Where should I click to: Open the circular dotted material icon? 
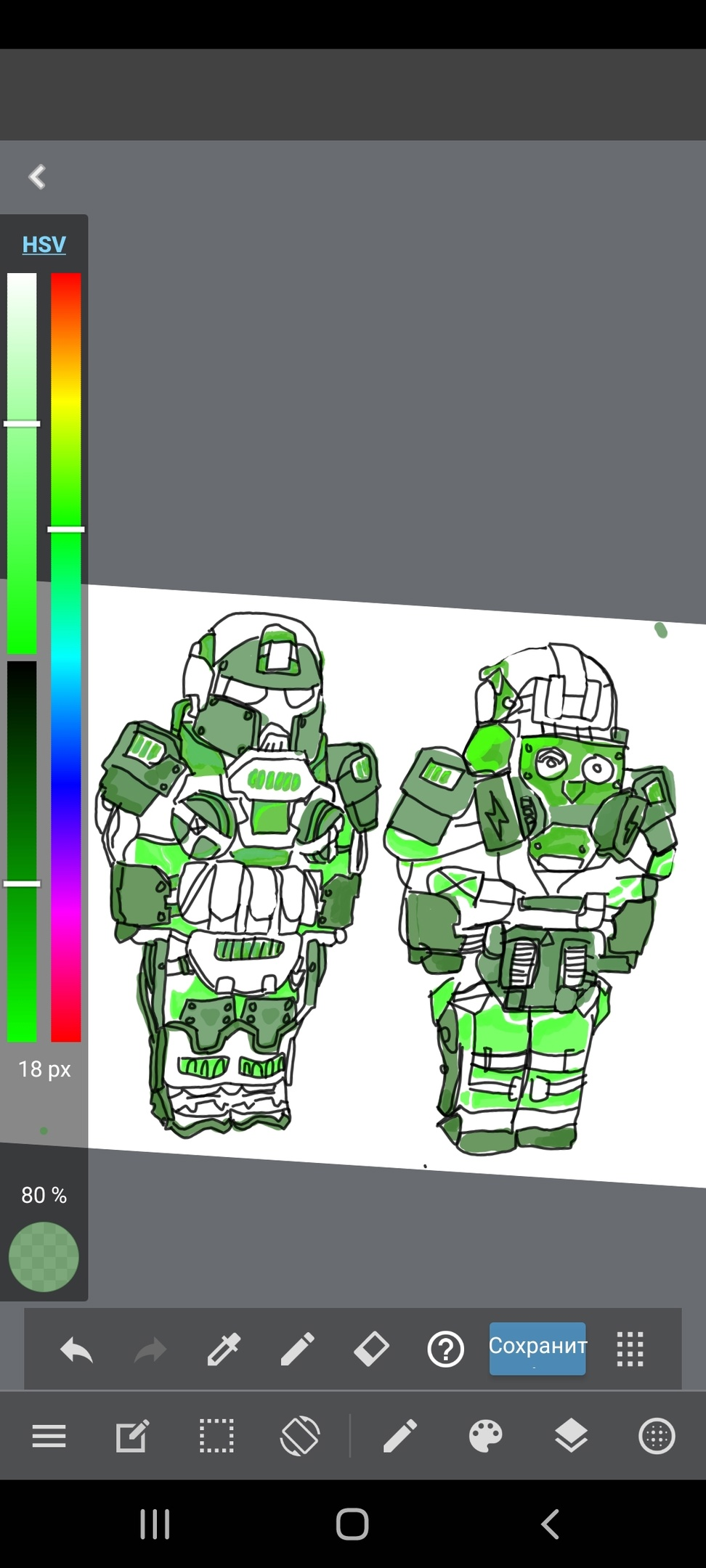[x=657, y=1436]
